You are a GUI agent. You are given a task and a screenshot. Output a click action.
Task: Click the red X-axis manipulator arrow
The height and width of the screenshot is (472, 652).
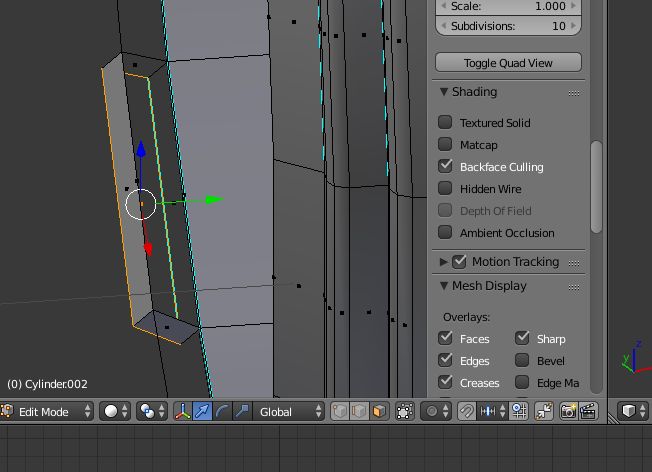click(x=148, y=249)
